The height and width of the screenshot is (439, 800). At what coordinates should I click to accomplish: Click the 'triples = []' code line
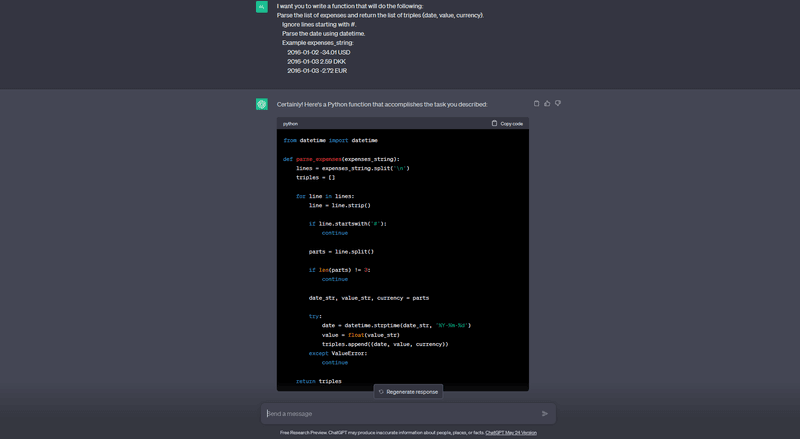point(315,178)
